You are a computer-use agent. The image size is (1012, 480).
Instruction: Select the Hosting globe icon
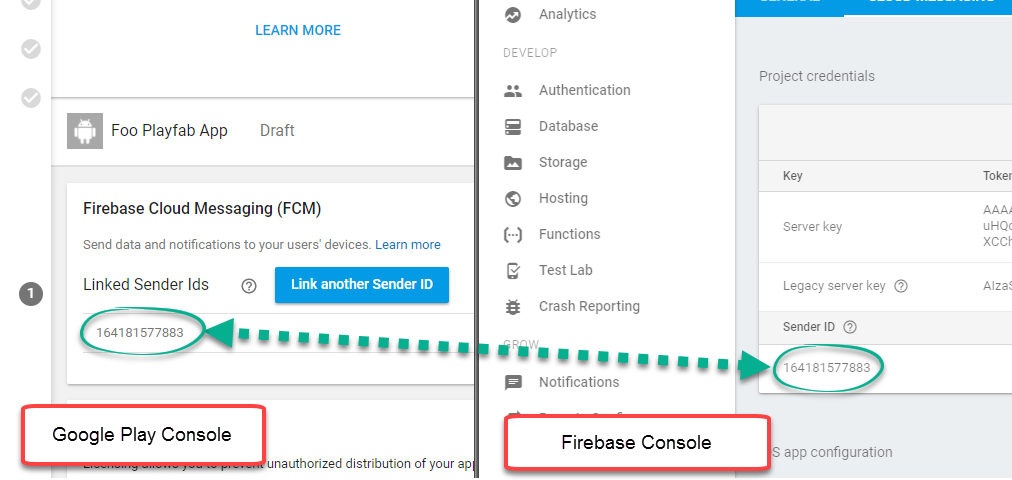pos(513,199)
